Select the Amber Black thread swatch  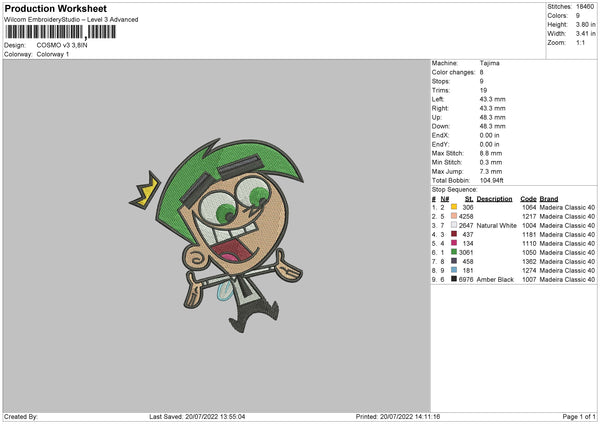click(454, 279)
